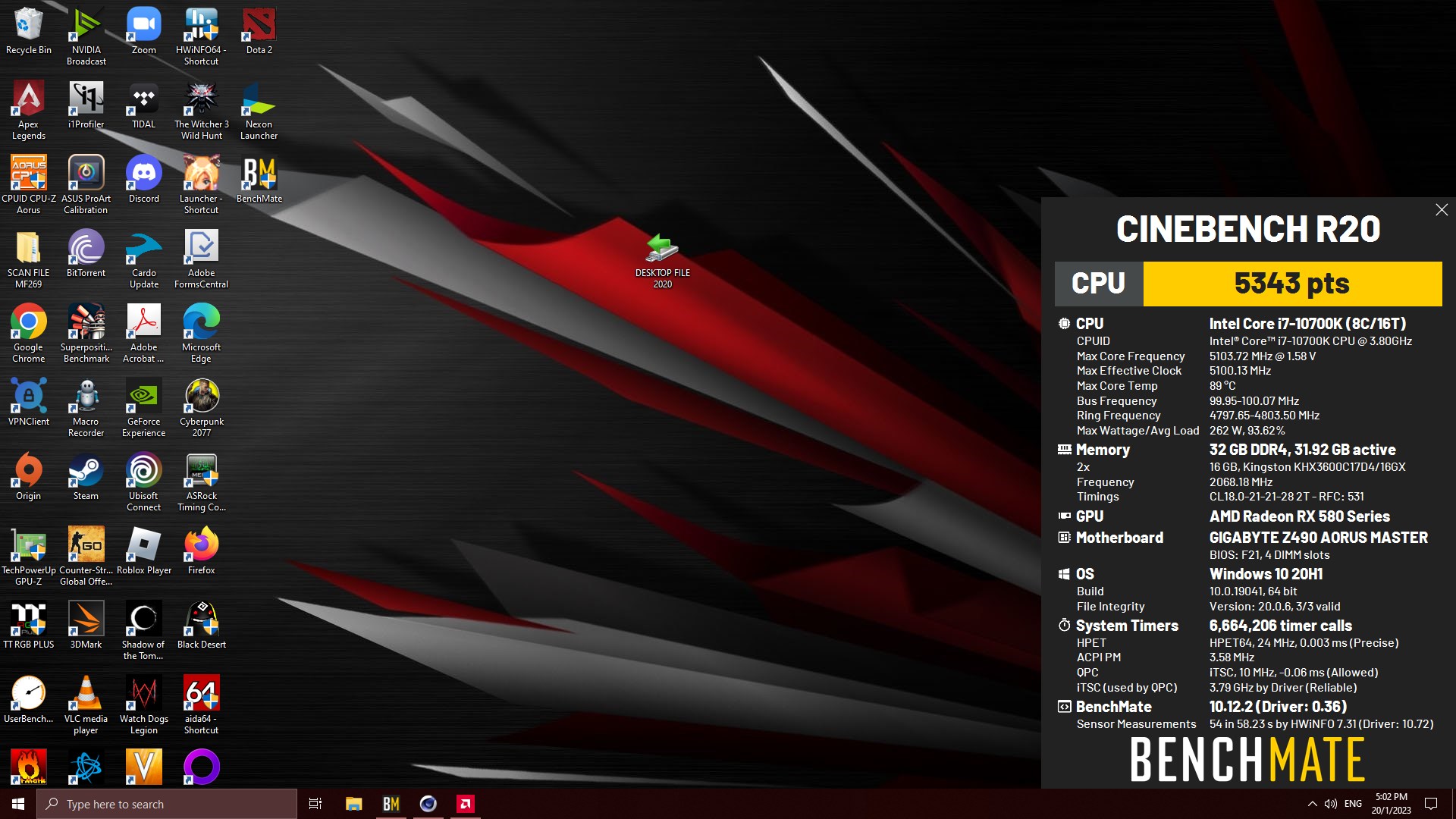This screenshot has width=1456, height=819.
Task: Select Shadow of the Tomb Raider icon
Action: 144,632
